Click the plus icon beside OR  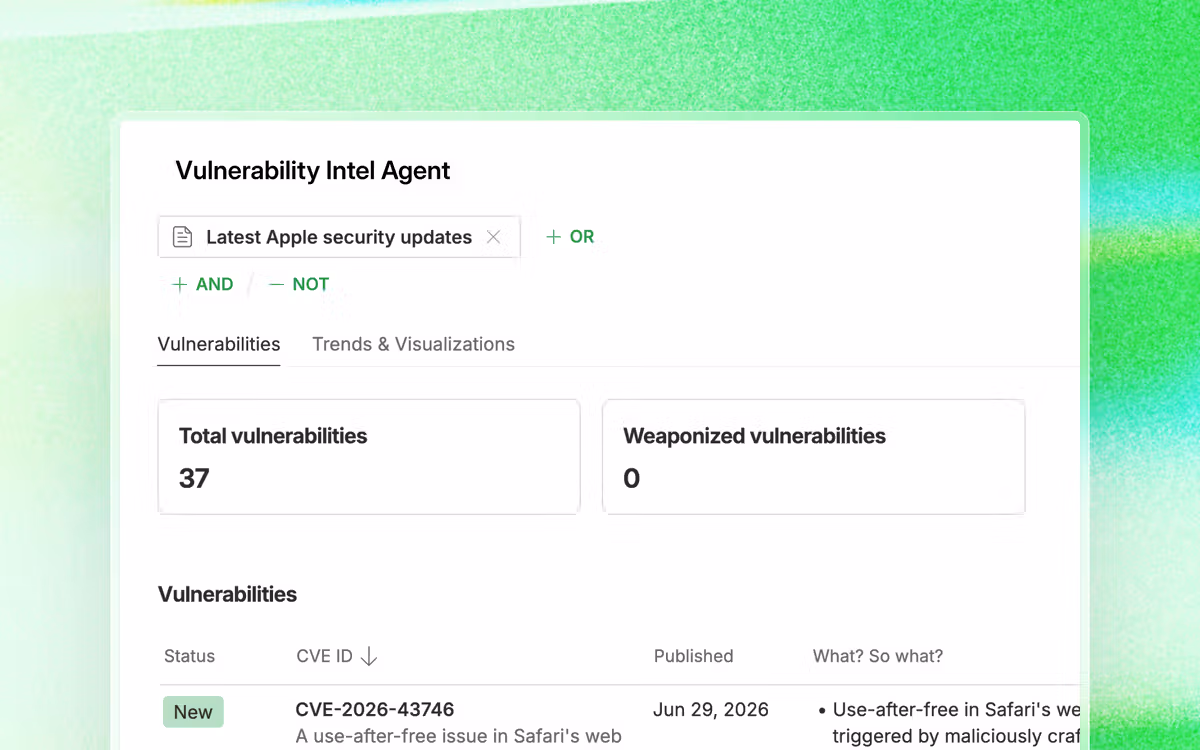pyautogui.click(x=553, y=237)
